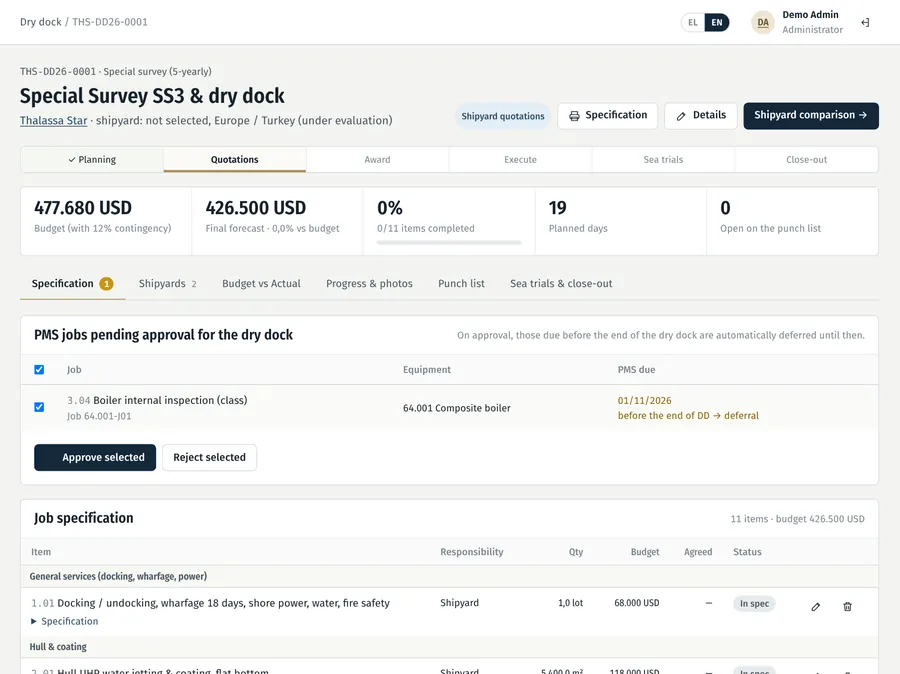The width and height of the screenshot is (900, 674).
Task: Click the Dry dock breadcrumb link
Action: coord(41,22)
